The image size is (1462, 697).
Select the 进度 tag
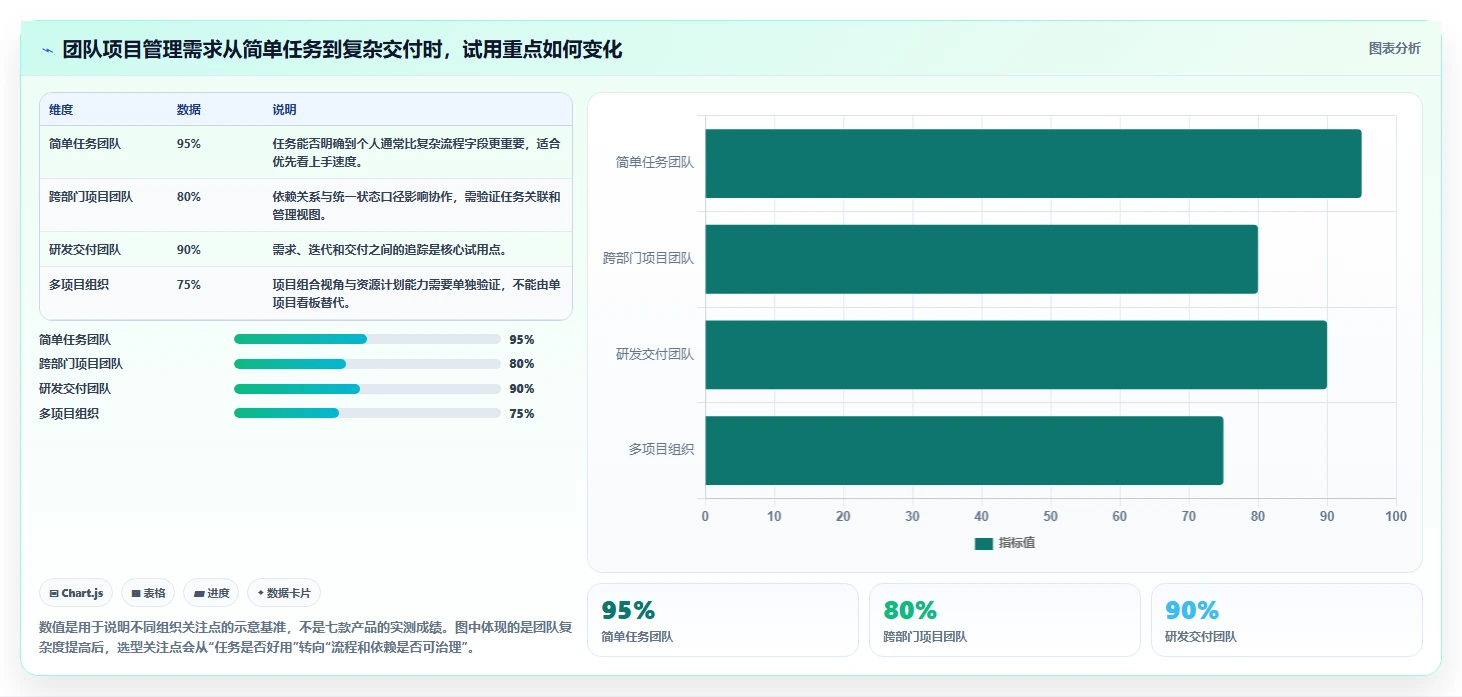tap(211, 593)
